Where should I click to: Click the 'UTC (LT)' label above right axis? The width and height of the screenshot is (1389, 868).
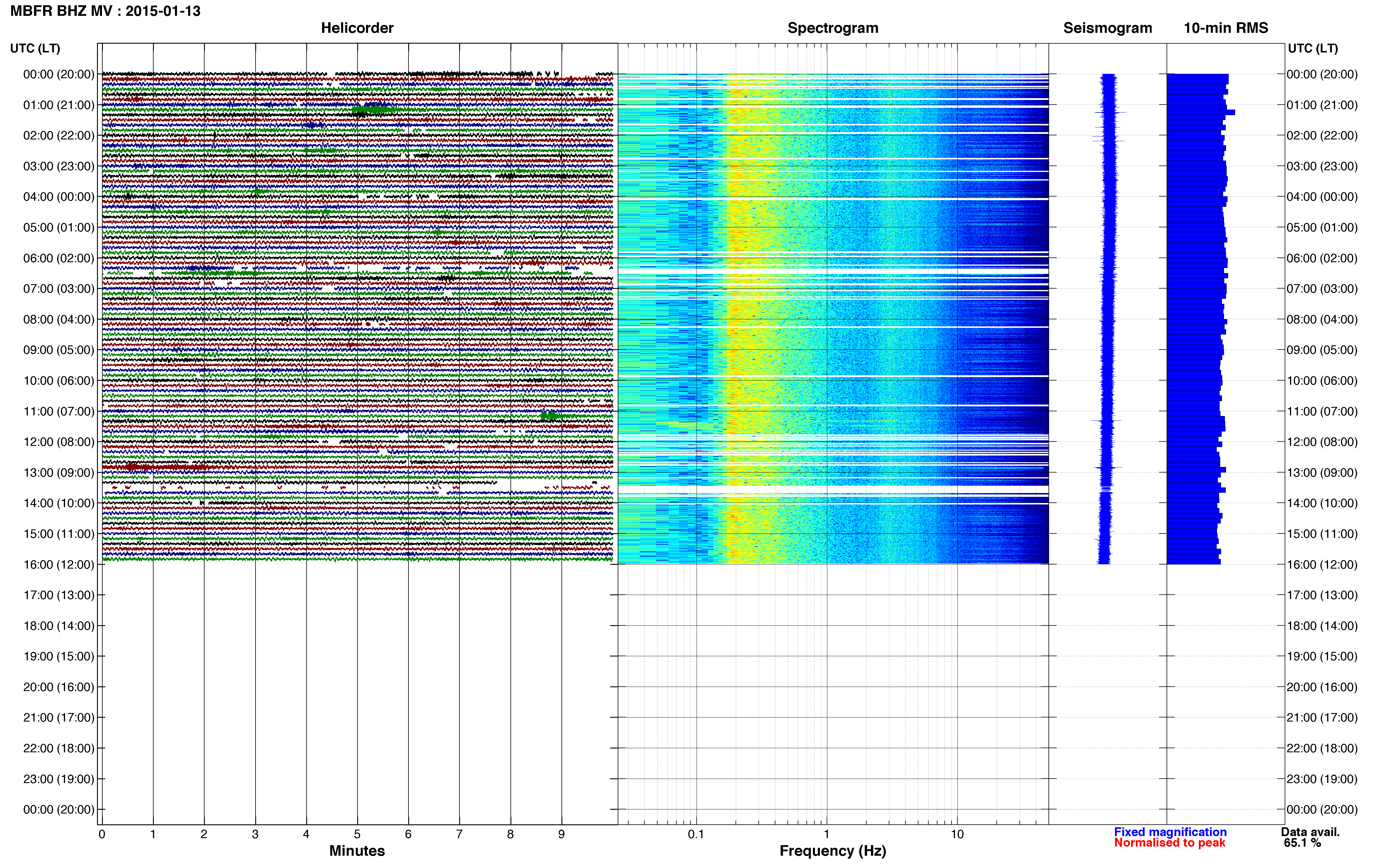tap(1313, 48)
